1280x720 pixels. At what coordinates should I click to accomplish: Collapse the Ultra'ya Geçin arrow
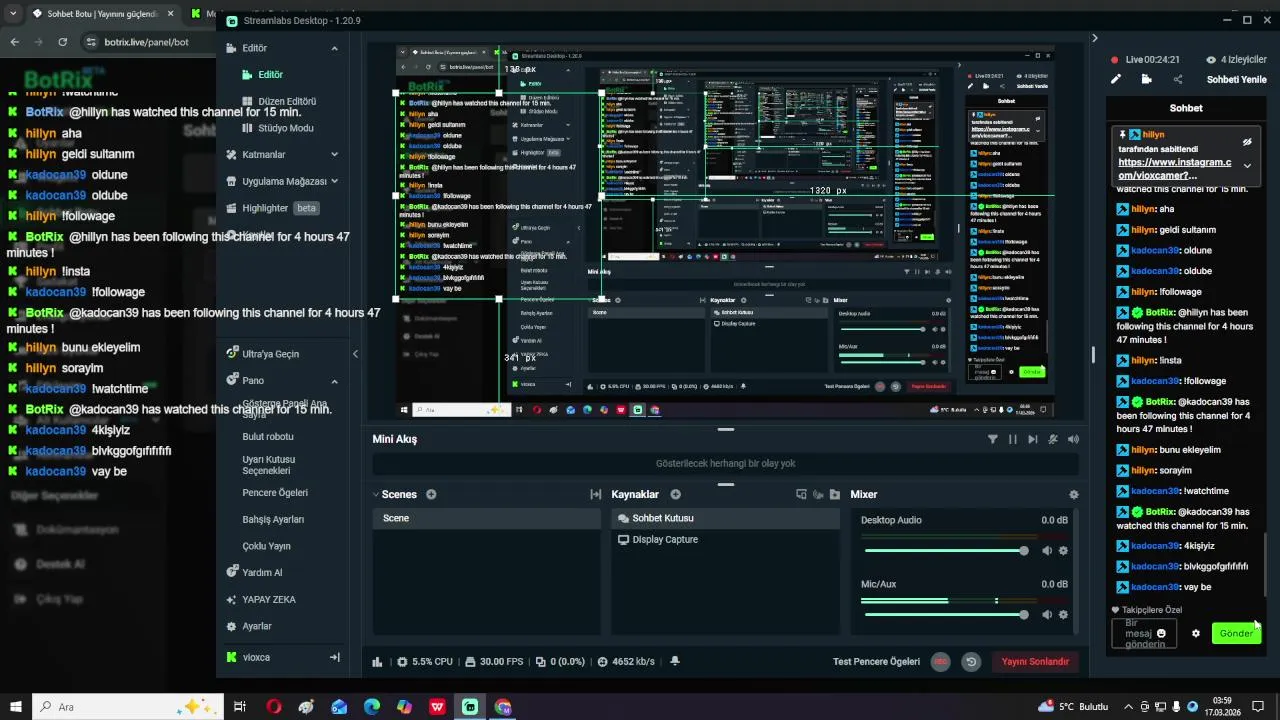coord(355,354)
